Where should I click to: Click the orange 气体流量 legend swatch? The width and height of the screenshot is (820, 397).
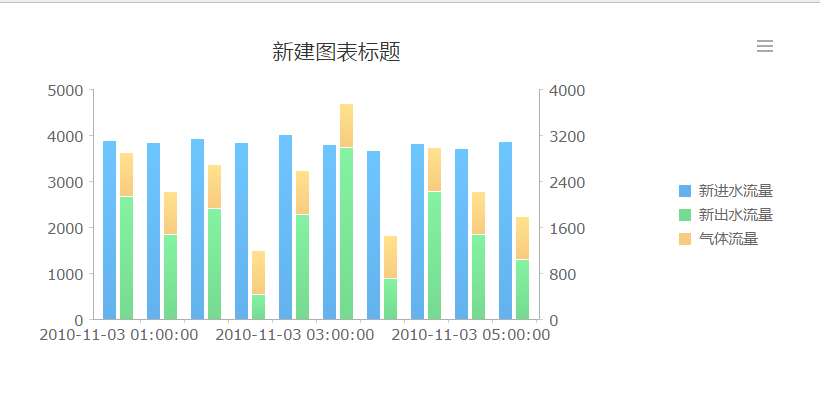pyautogui.click(x=685, y=239)
